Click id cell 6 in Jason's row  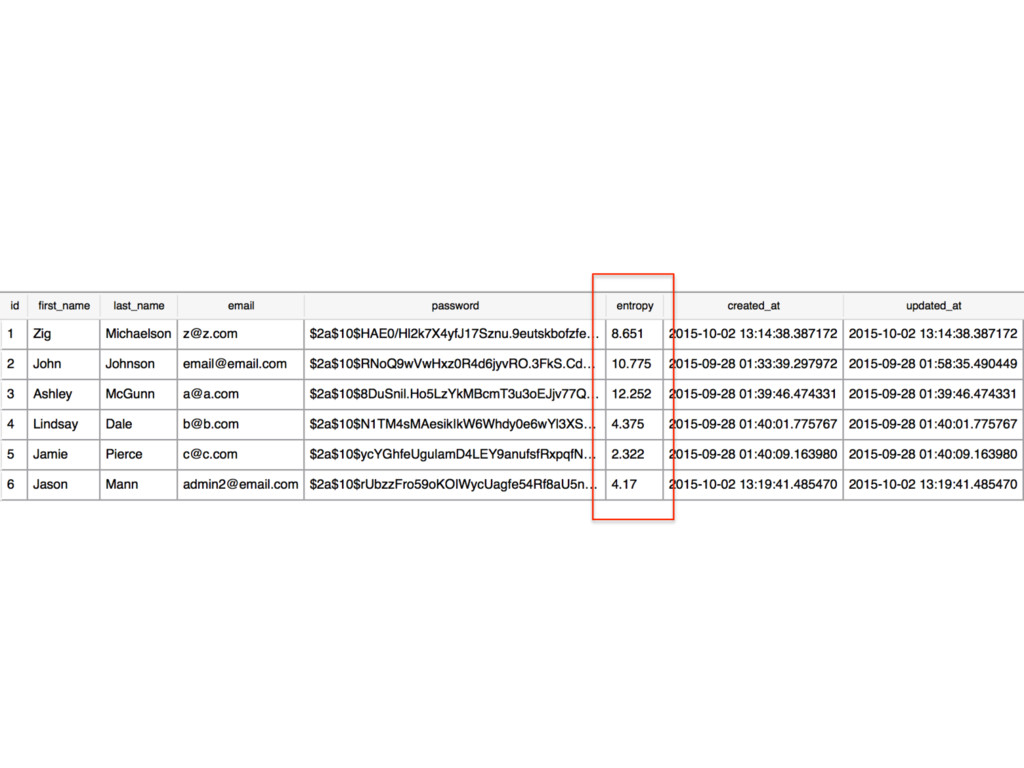(x=14, y=484)
